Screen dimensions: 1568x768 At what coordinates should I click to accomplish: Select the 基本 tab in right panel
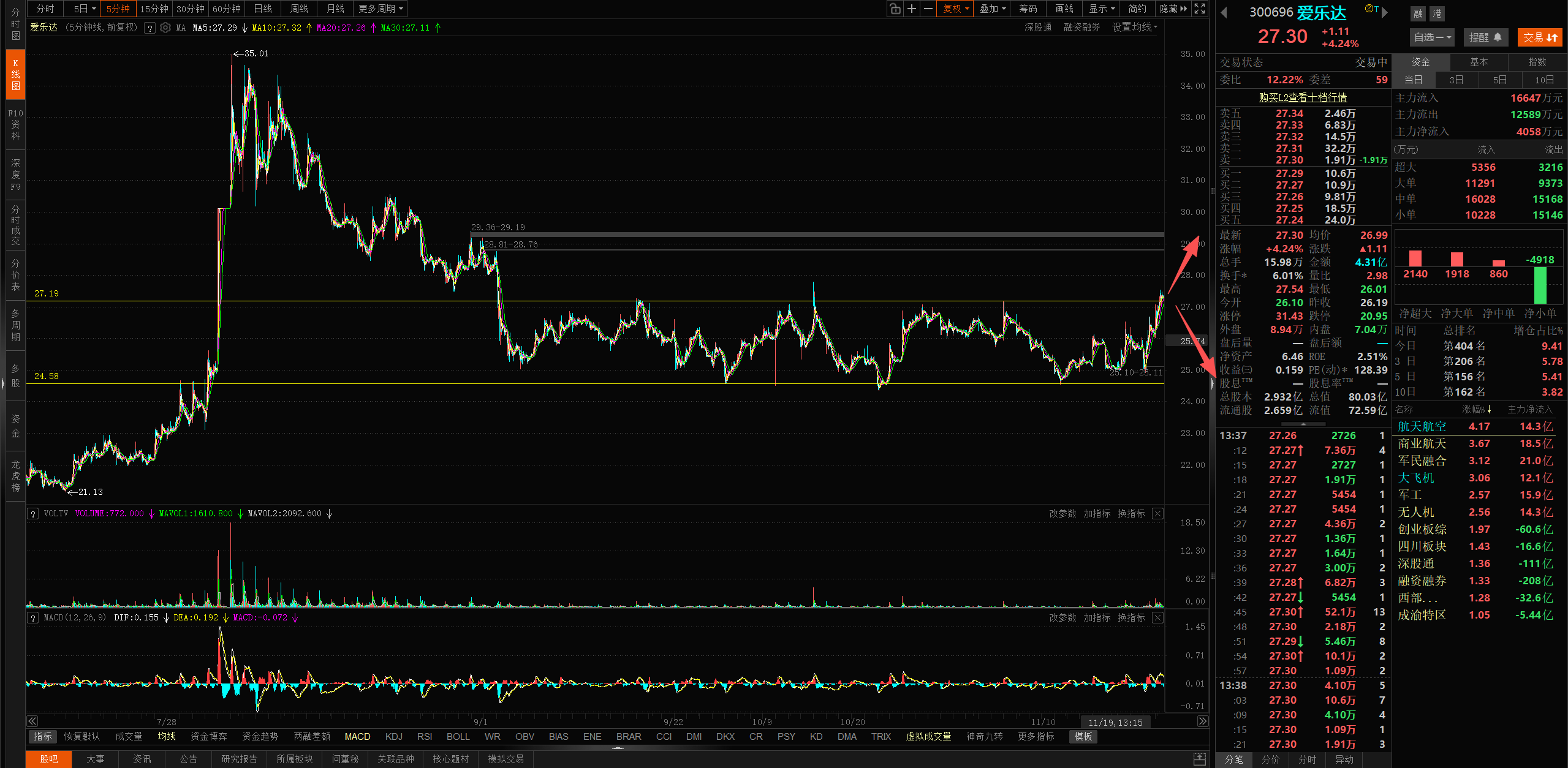(1479, 62)
